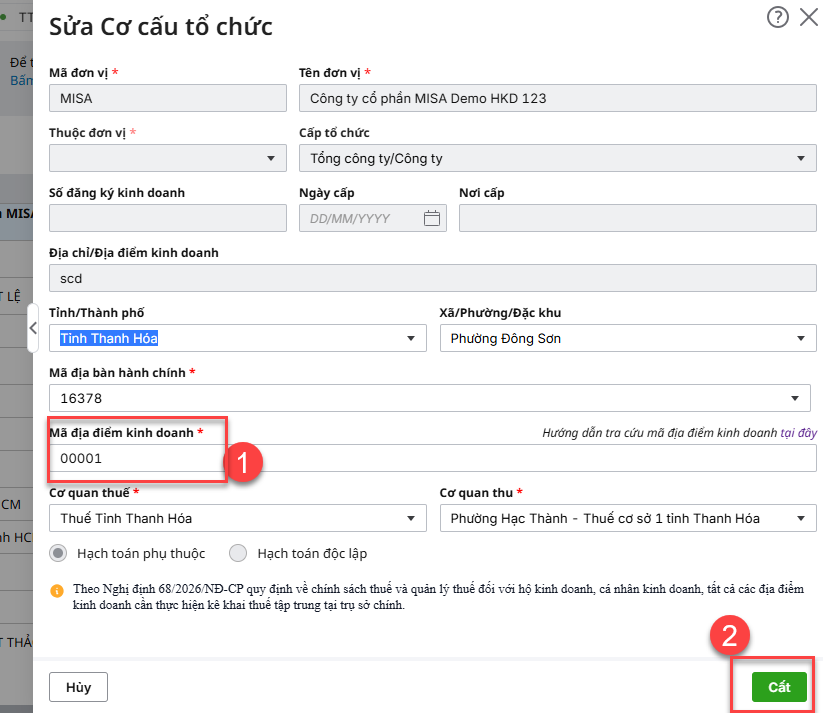Click the help question mark icon
The width and height of the screenshot is (823, 713).
(777, 17)
